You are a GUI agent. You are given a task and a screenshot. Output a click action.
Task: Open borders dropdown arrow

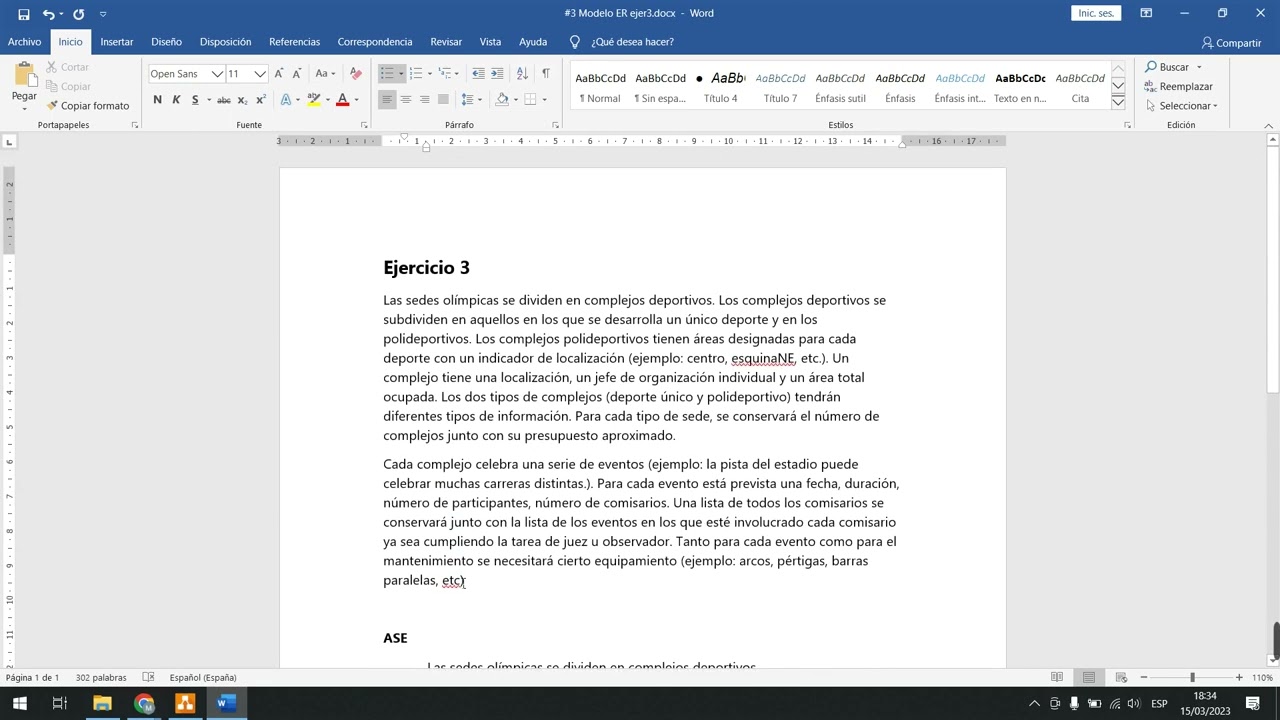[545, 100]
